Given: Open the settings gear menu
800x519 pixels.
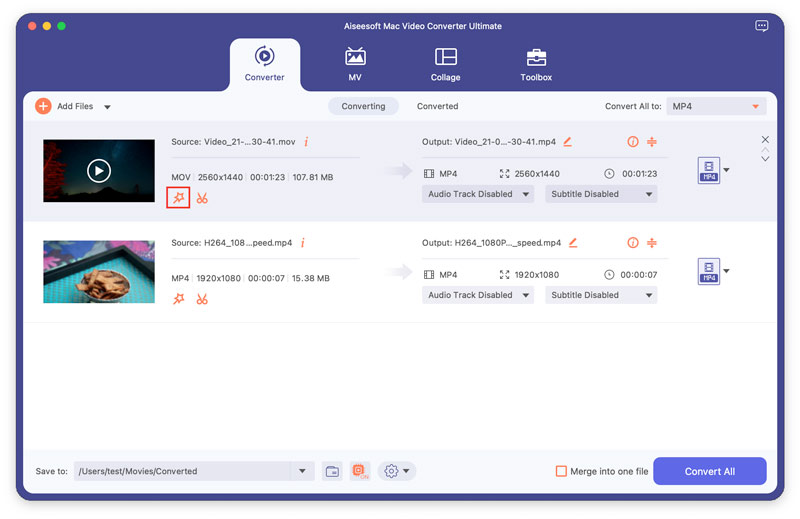Looking at the screenshot, I should coord(396,471).
